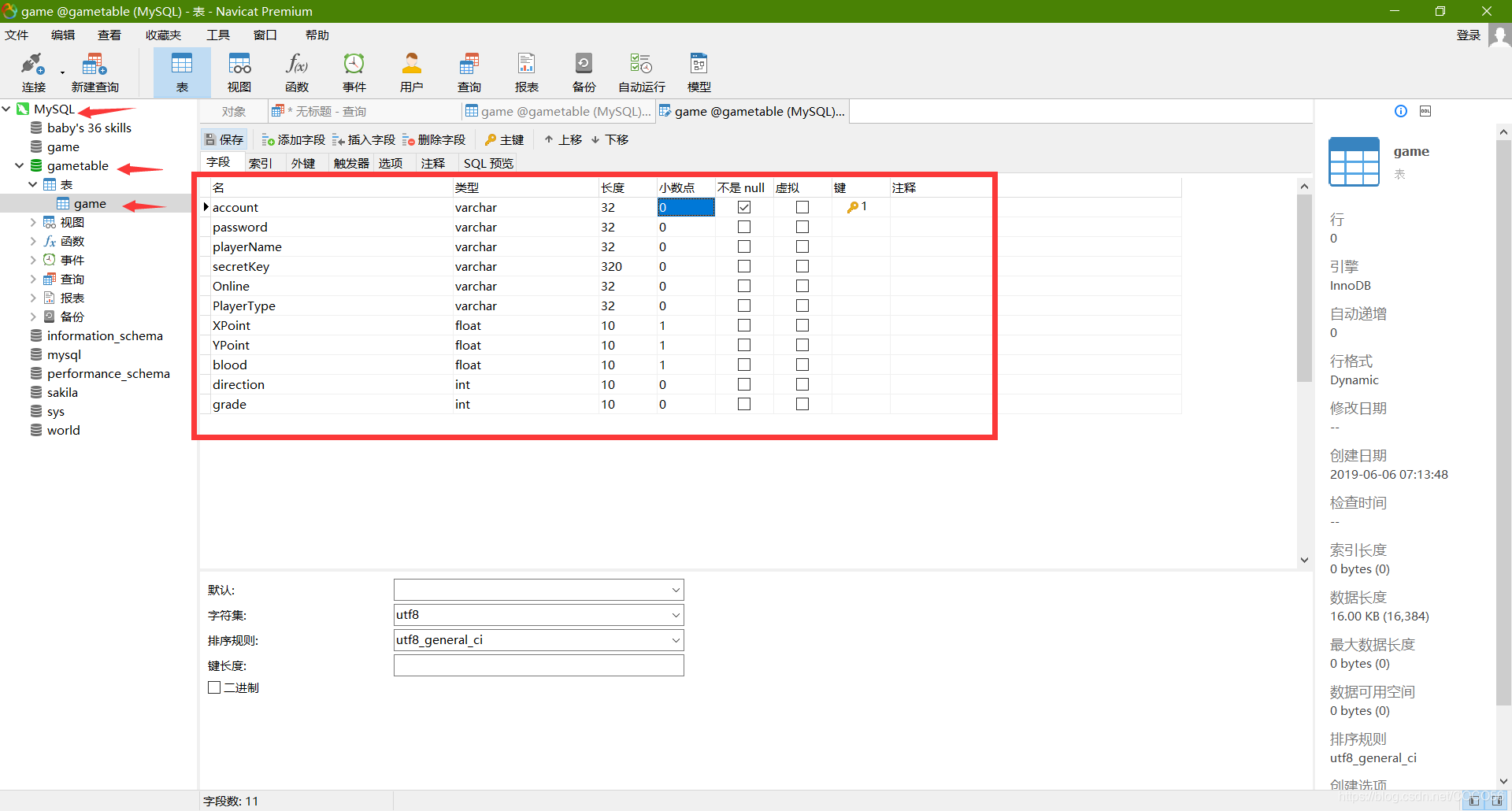Open the 工具 tools menu
The image size is (1512, 811).
218,35
